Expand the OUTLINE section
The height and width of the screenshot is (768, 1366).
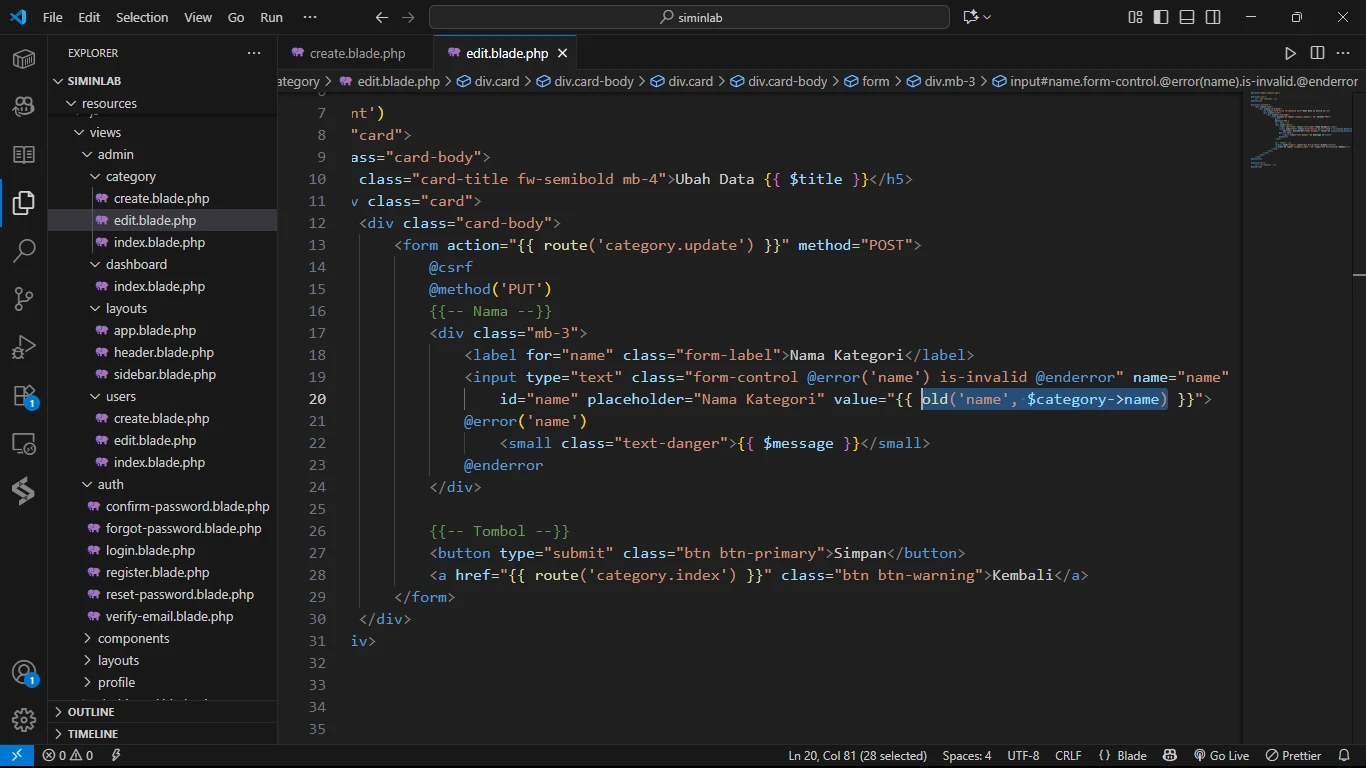tap(91, 712)
